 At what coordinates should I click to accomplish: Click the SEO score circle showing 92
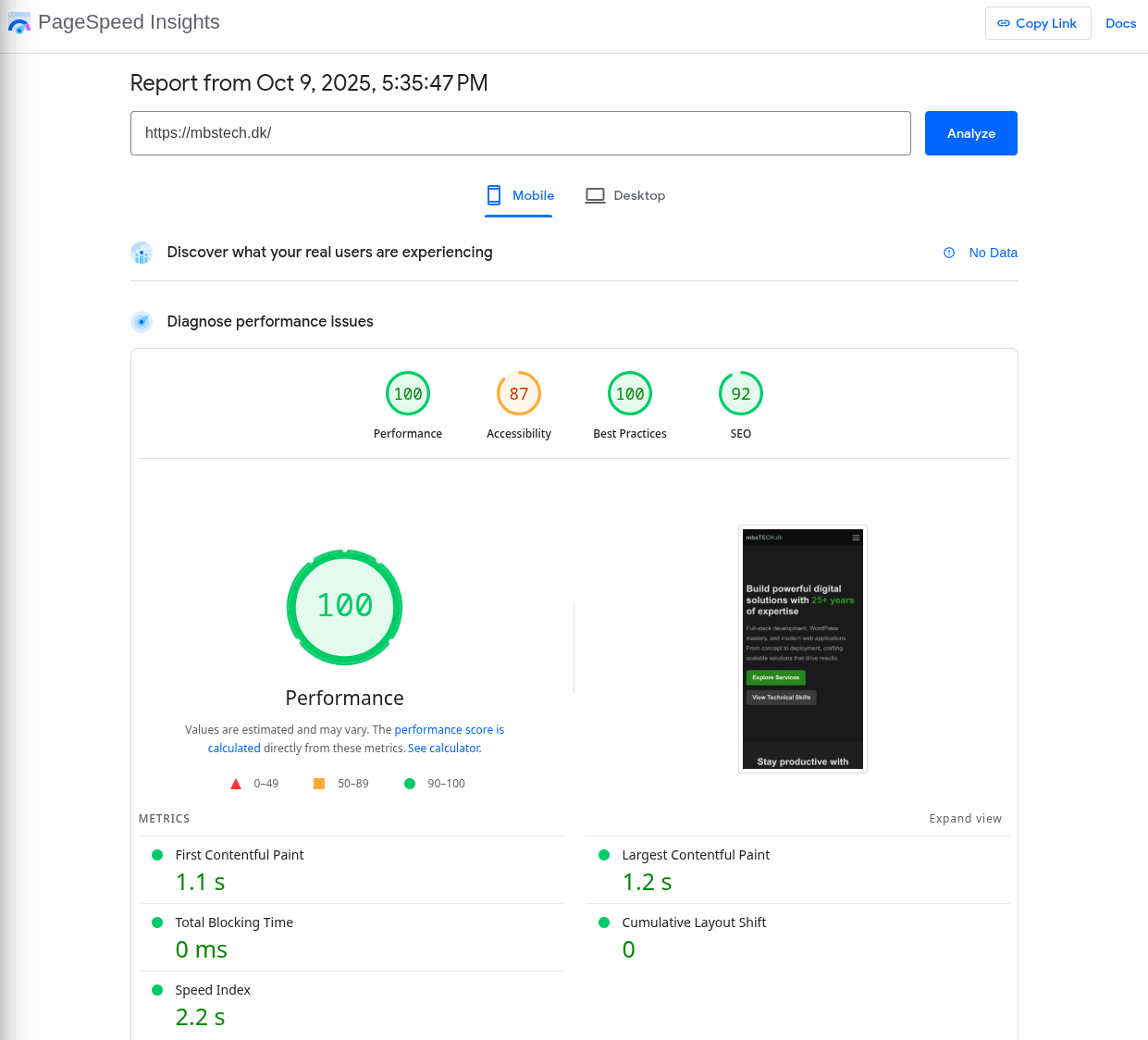point(741,393)
